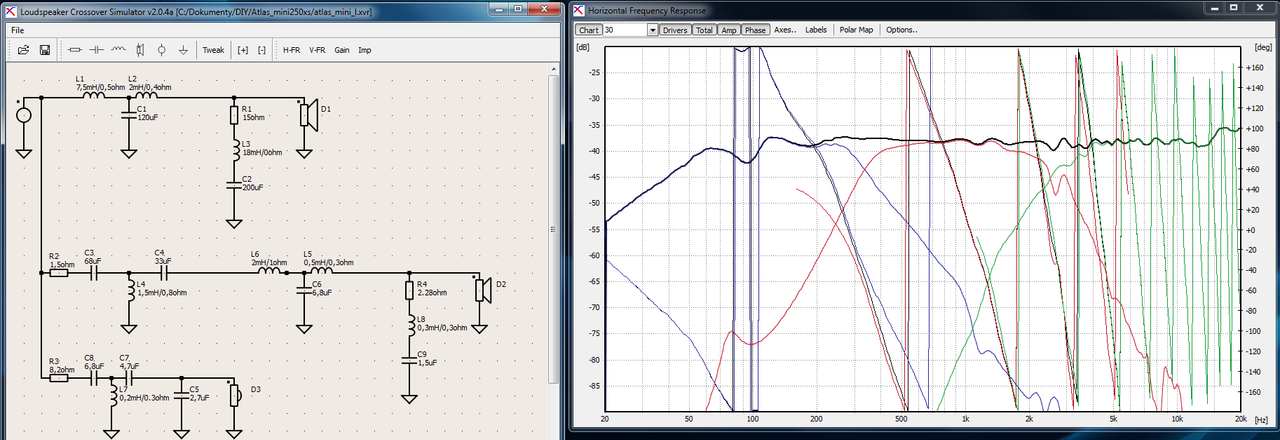Viewport: 1280px width, 440px height.
Task: Select resistor R1 15ohm
Action: point(234,115)
